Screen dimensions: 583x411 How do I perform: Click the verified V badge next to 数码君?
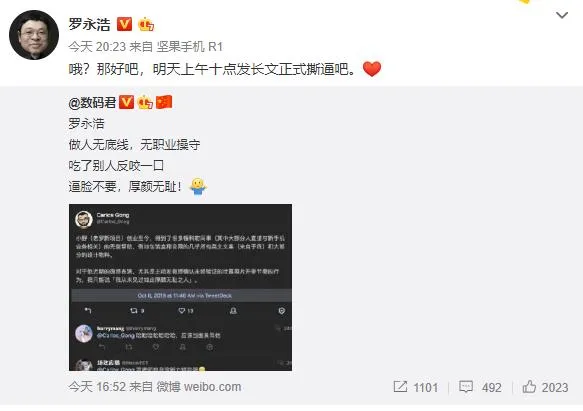(x=126, y=102)
